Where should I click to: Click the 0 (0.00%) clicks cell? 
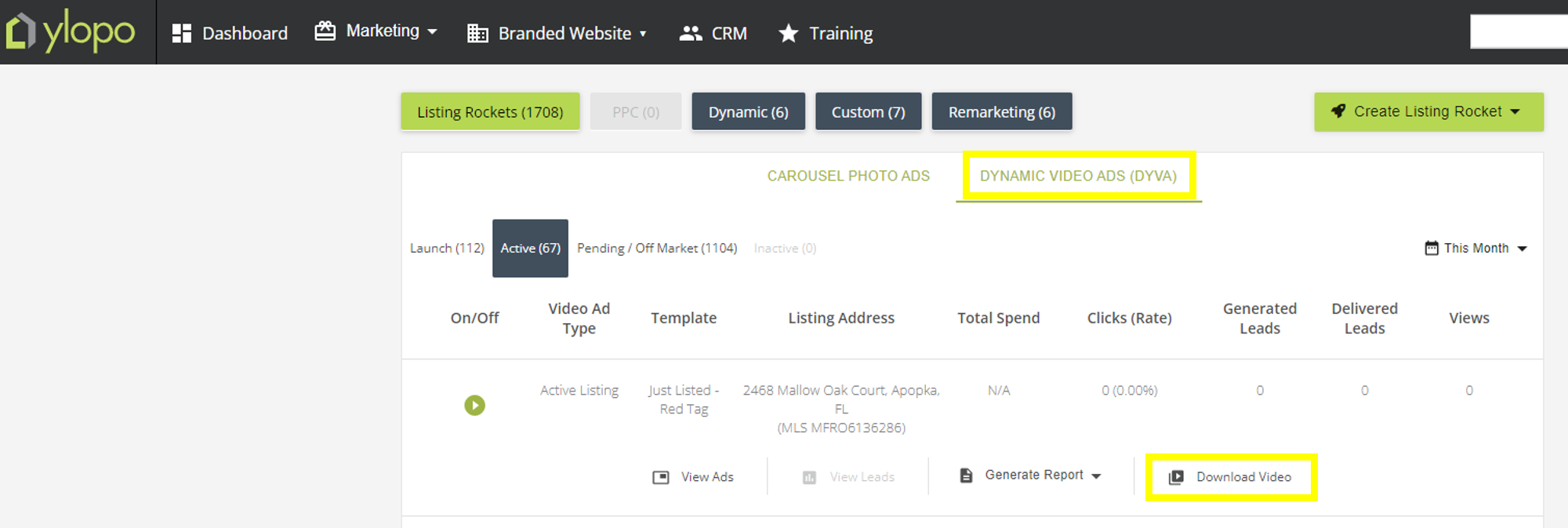click(x=1130, y=390)
